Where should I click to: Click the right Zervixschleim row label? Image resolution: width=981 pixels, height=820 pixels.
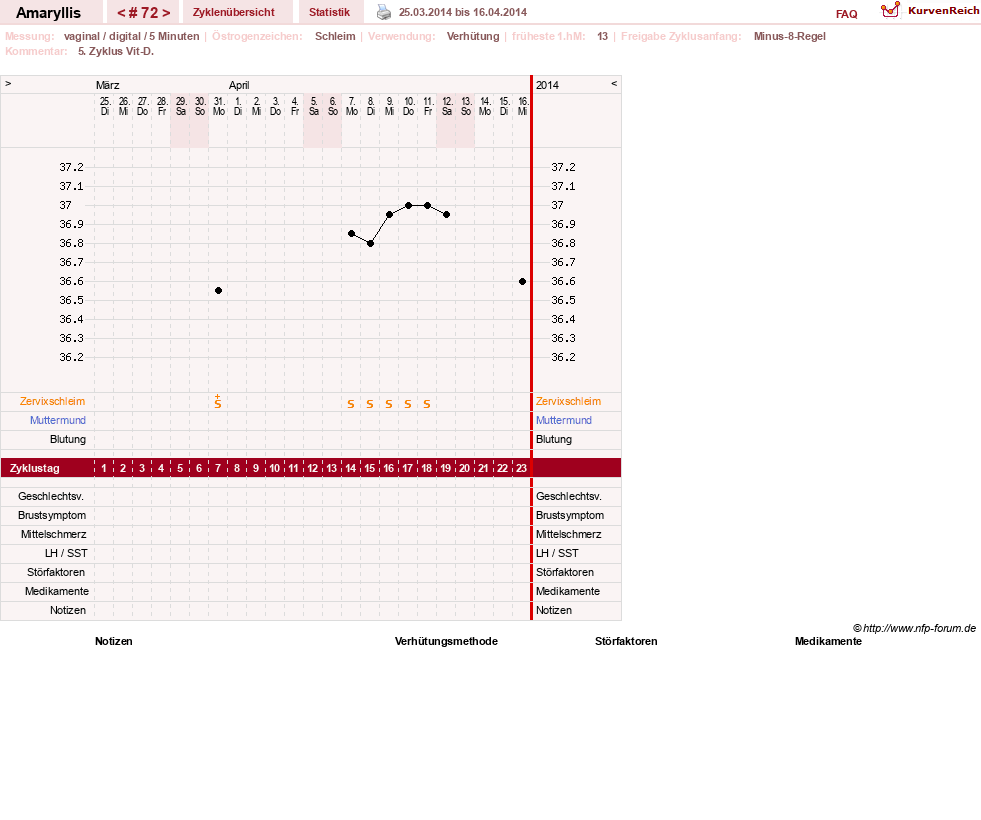tap(568, 402)
